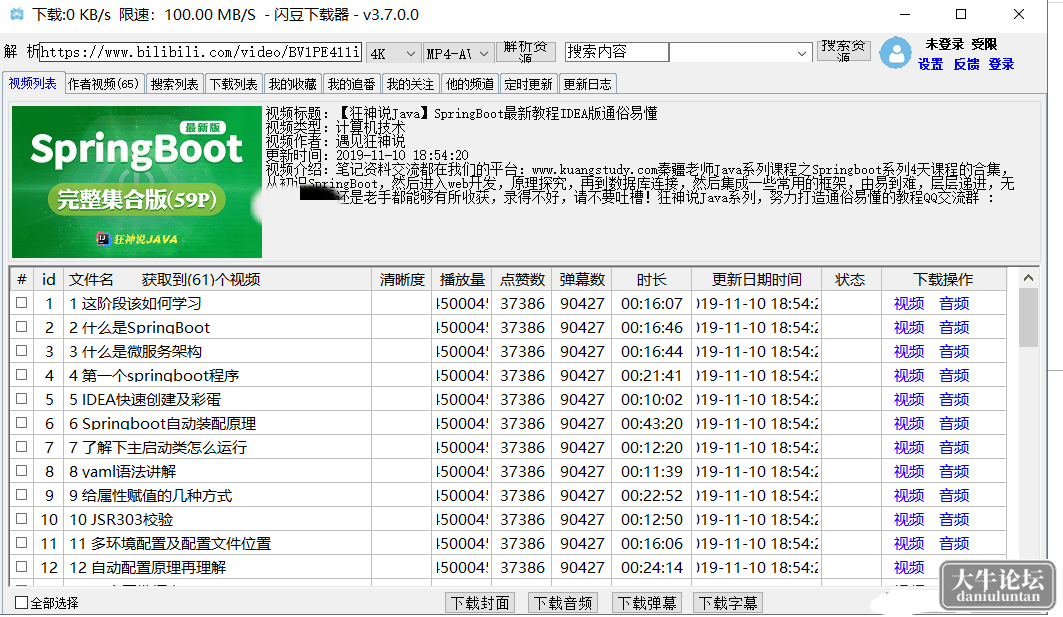Select row text 6 Springboot自动装配原理
Viewport: 1063px width, 617px height.
(163, 424)
